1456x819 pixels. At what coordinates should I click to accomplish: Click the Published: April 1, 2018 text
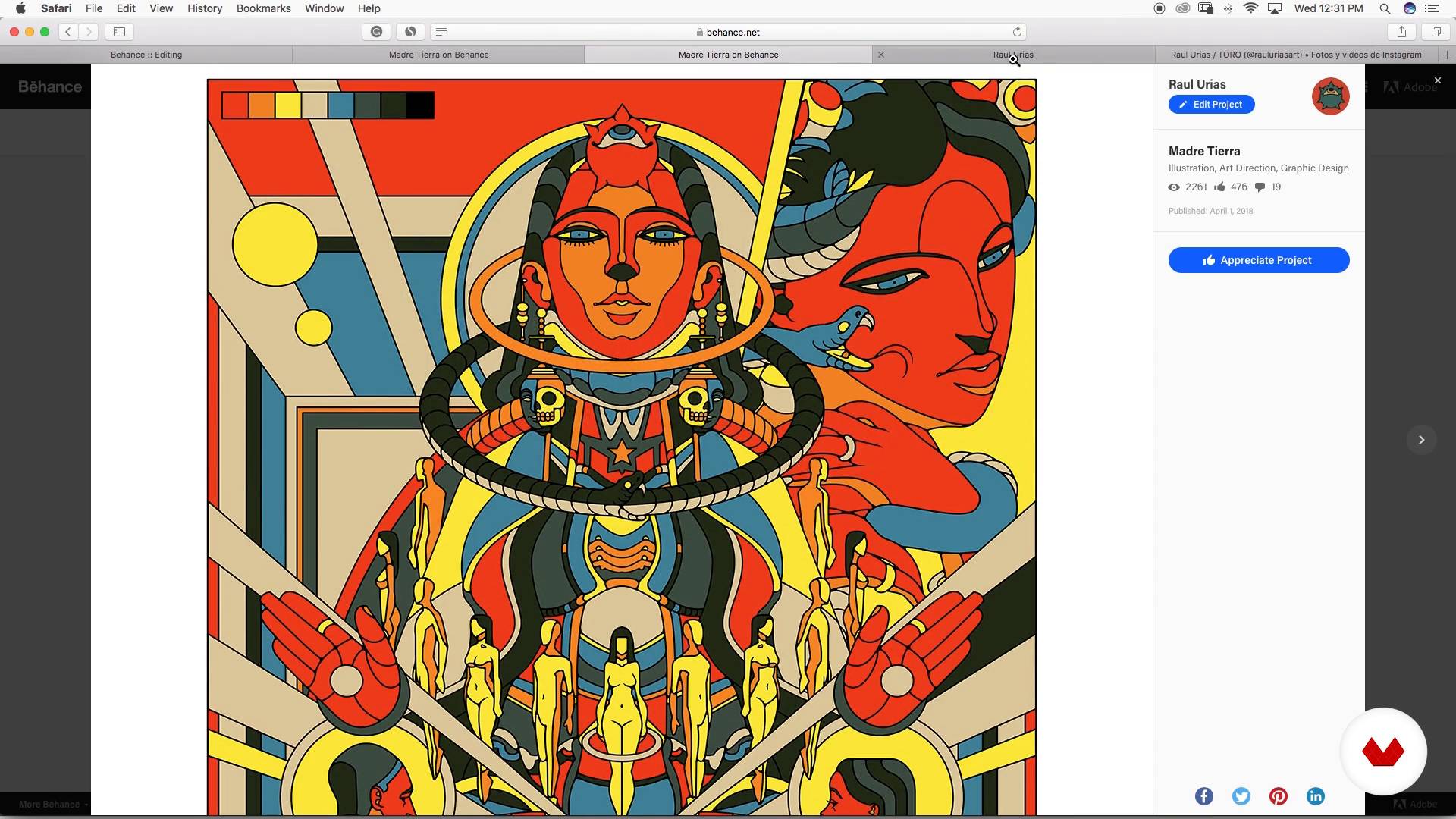click(x=1210, y=211)
